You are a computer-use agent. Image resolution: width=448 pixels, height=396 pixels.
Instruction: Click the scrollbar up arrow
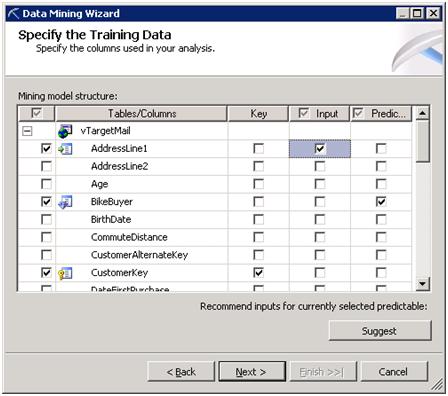pyautogui.click(x=423, y=114)
